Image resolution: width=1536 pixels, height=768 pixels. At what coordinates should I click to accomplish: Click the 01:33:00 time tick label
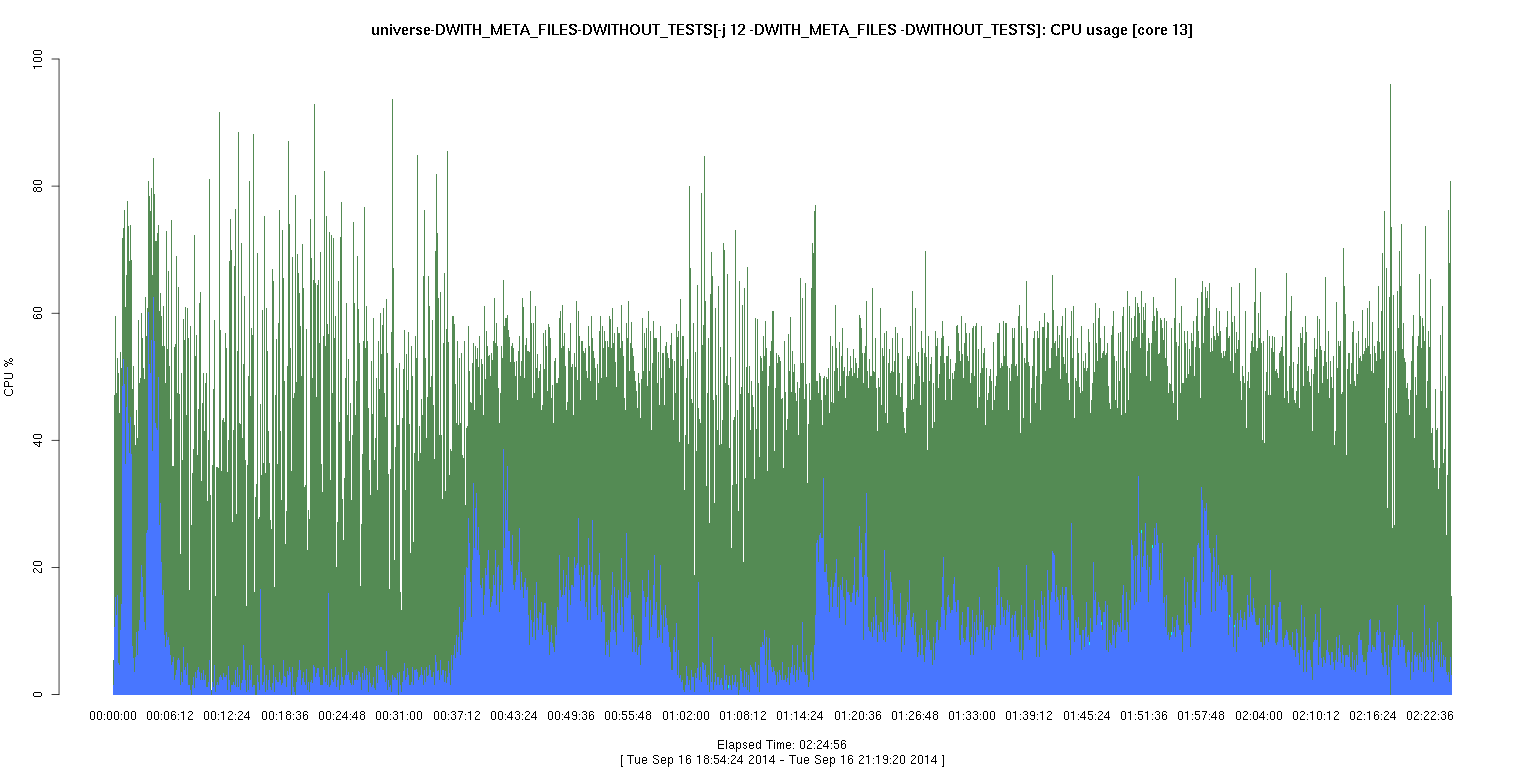pyautogui.click(x=972, y=716)
